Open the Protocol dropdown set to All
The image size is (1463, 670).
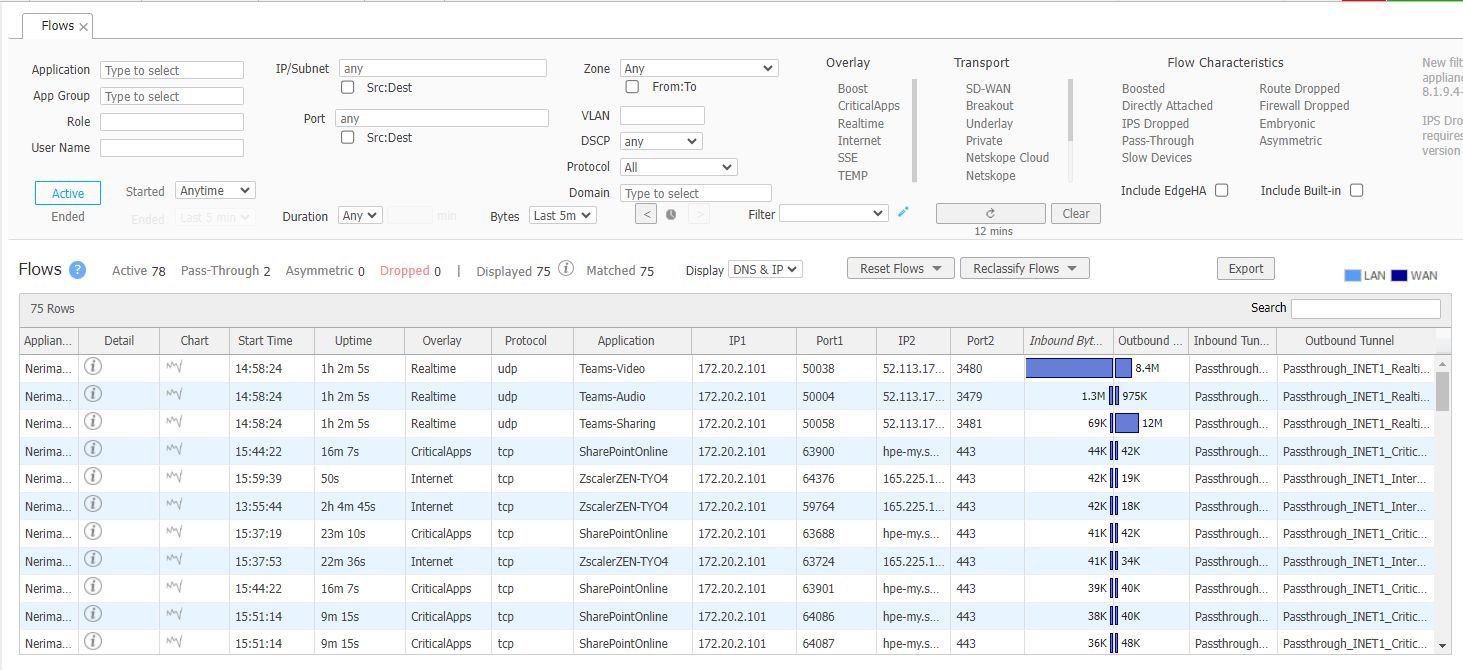[x=678, y=167]
